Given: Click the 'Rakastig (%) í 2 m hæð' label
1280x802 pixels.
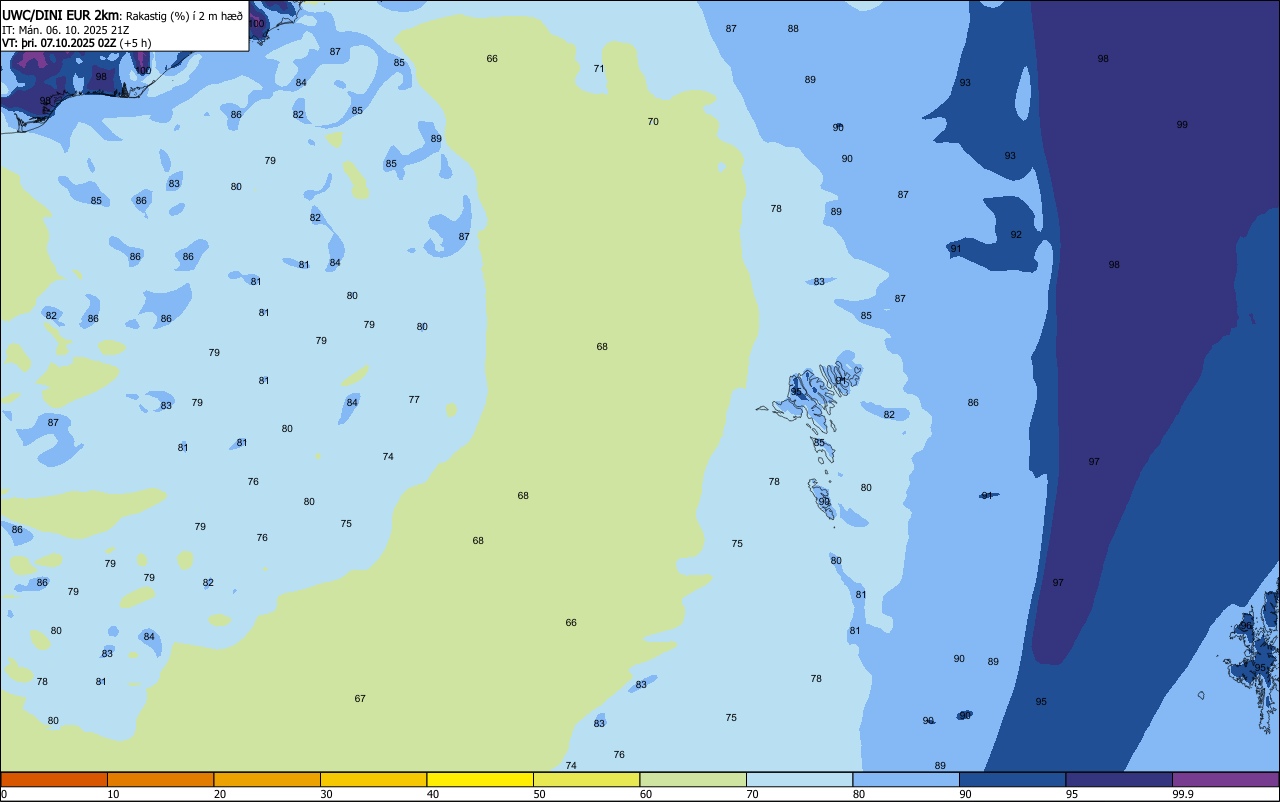Looking at the screenshot, I should [184, 16].
